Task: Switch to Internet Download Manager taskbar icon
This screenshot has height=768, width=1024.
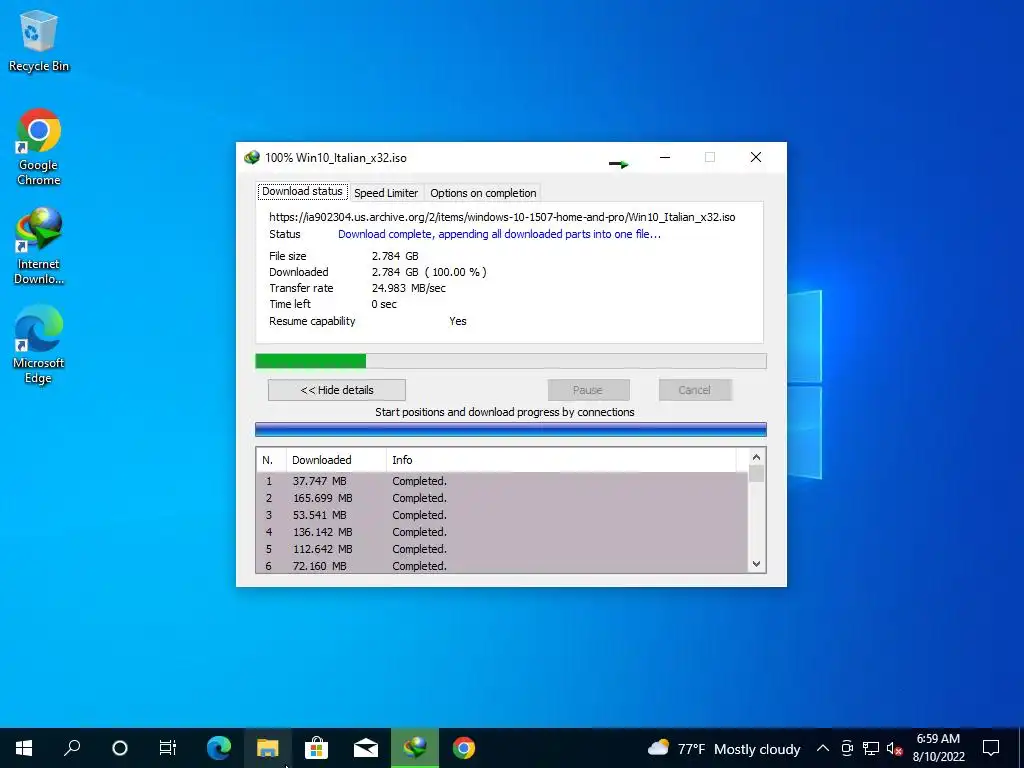Action: pos(415,748)
